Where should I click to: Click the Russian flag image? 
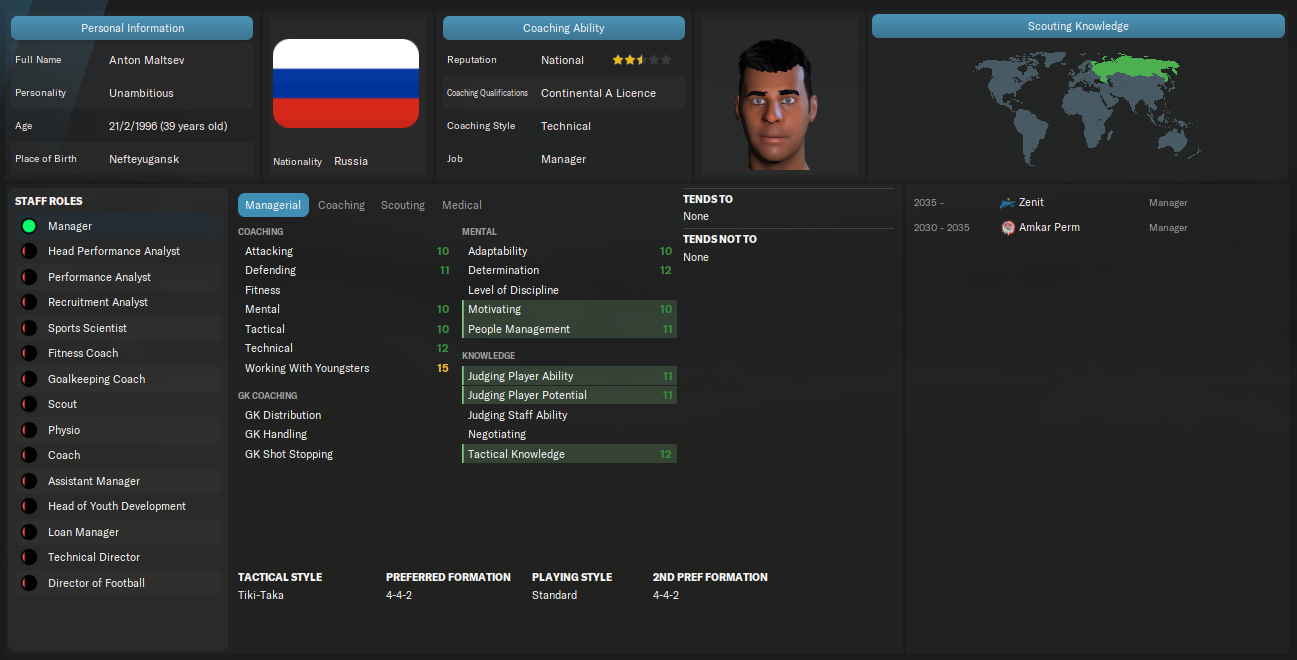346,84
